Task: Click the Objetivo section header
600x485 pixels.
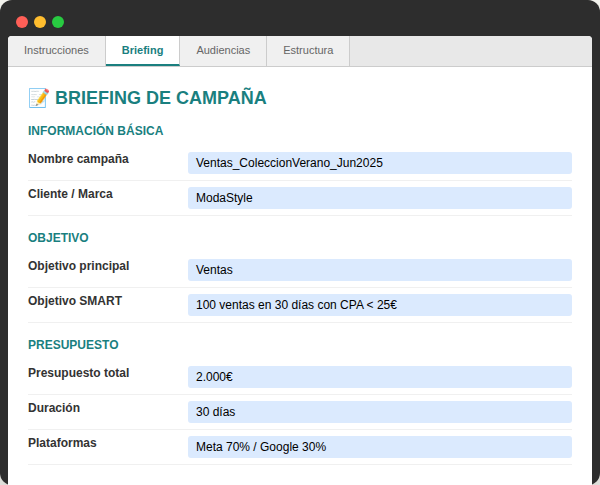Action: pyautogui.click(x=58, y=238)
